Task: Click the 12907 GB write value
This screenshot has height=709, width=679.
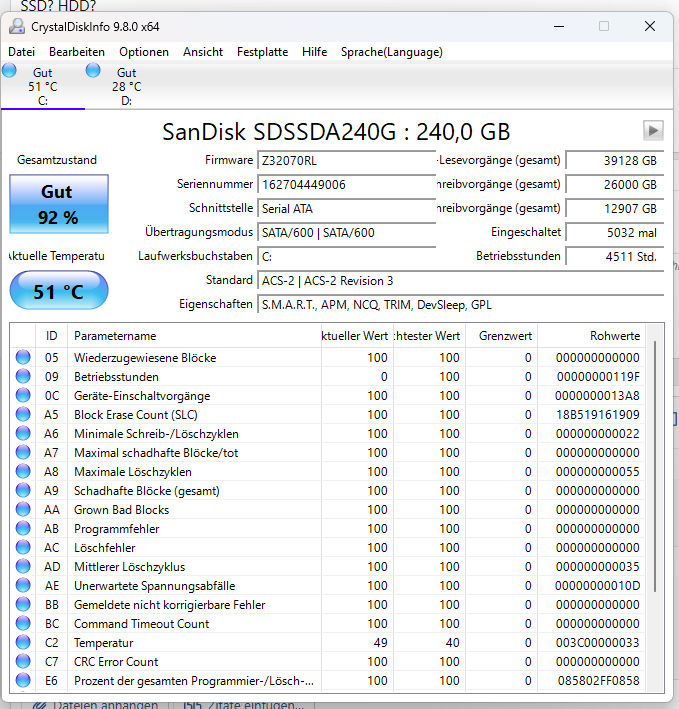Action: 615,208
